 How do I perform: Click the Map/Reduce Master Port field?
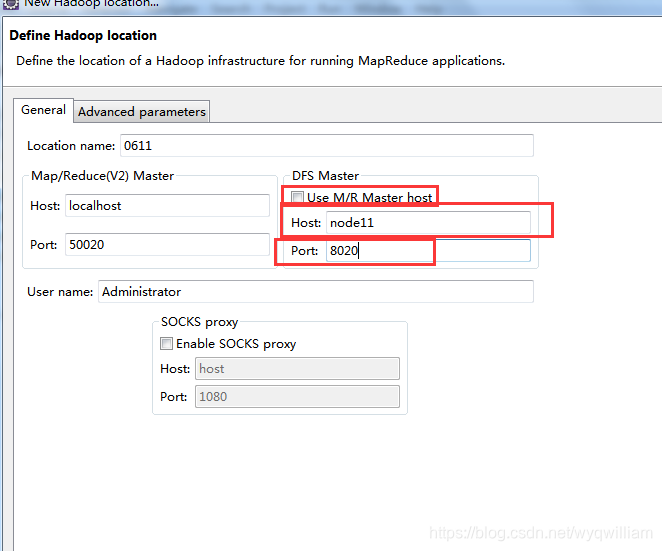167,244
